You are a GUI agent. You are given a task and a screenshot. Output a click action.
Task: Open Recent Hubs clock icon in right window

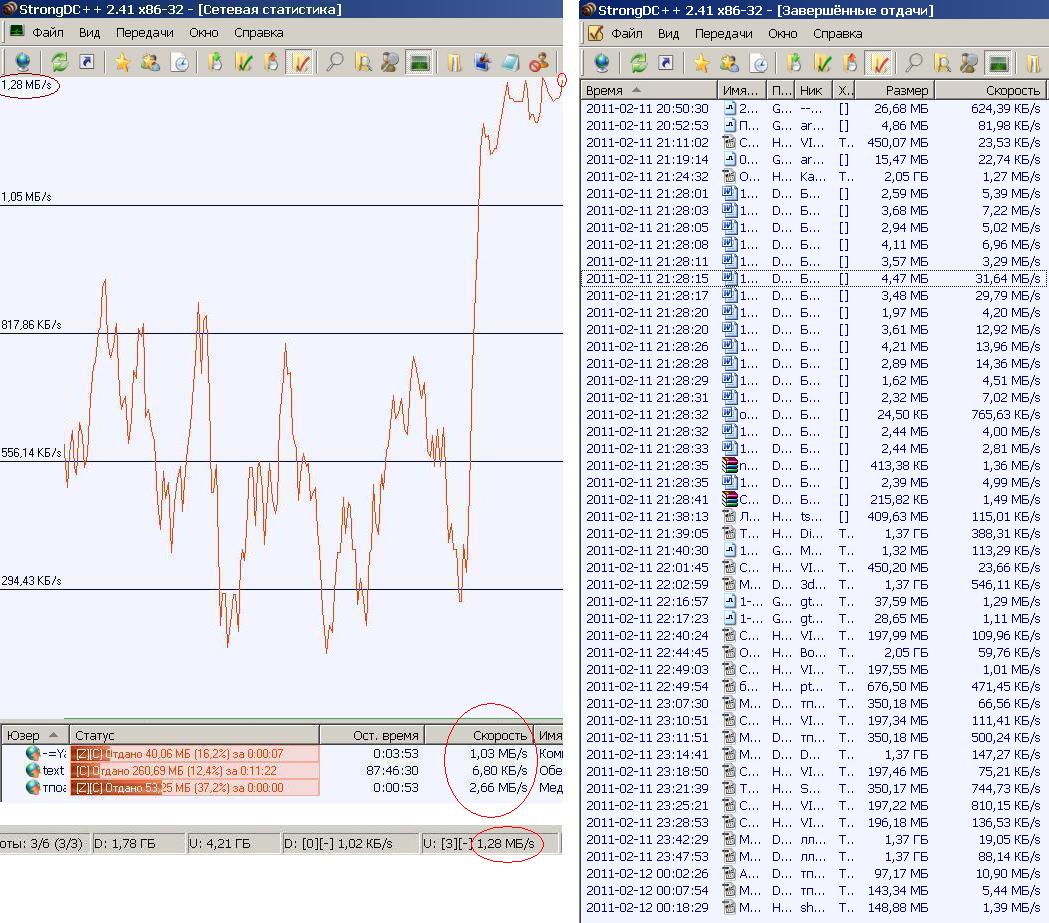[759, 63]
